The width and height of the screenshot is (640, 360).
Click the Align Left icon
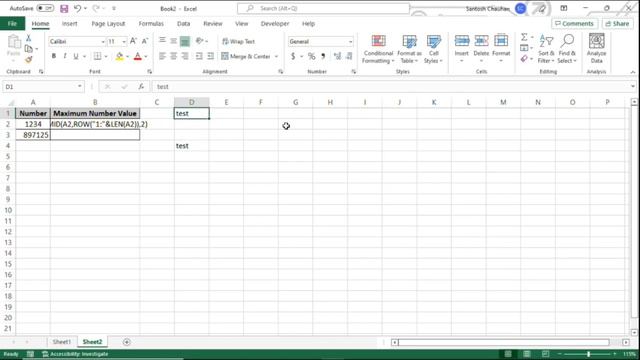pos(162,56)
